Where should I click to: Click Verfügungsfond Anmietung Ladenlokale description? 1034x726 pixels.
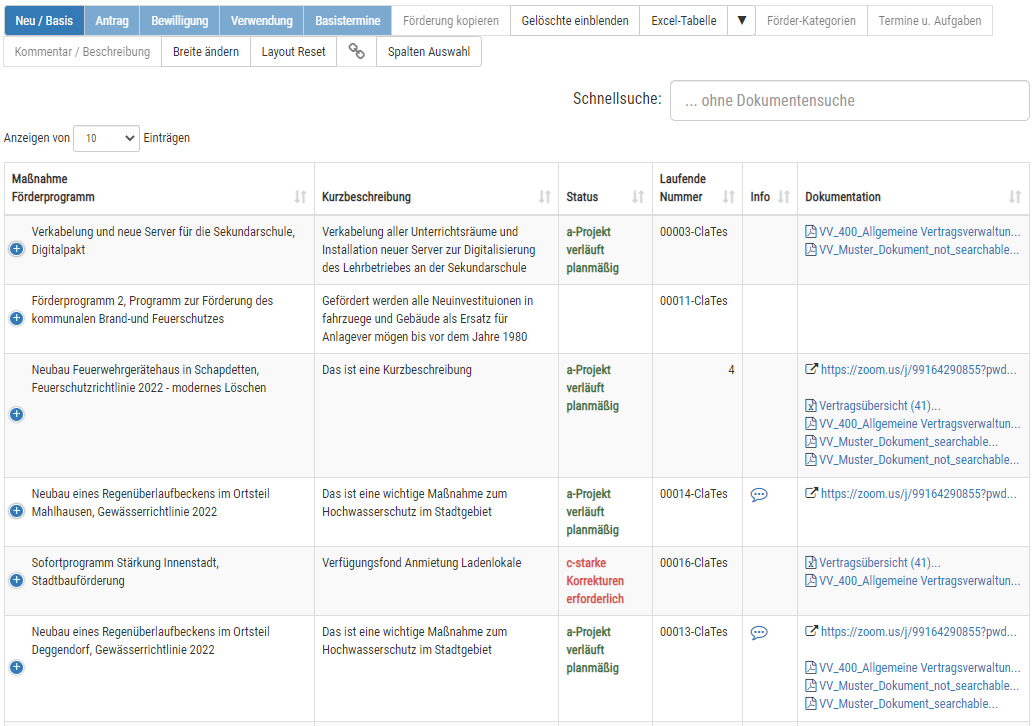[421, 562]
